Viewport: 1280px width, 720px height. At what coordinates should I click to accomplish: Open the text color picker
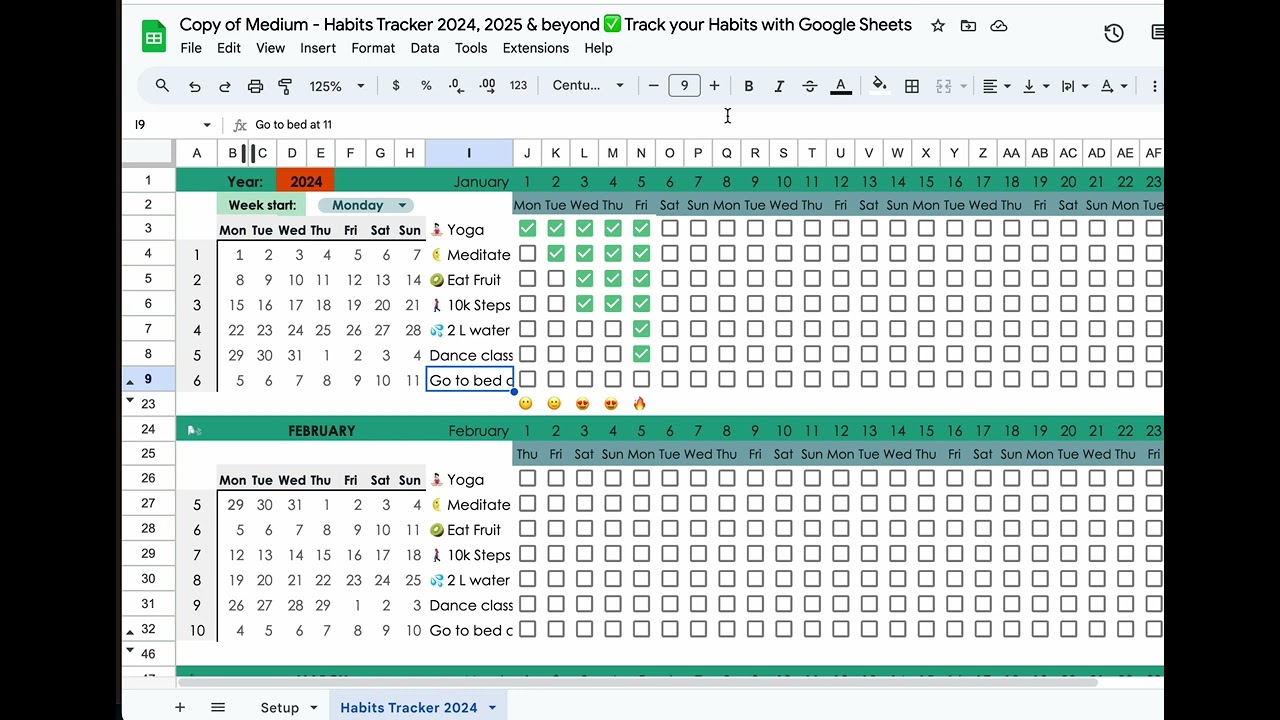point(841,87)
